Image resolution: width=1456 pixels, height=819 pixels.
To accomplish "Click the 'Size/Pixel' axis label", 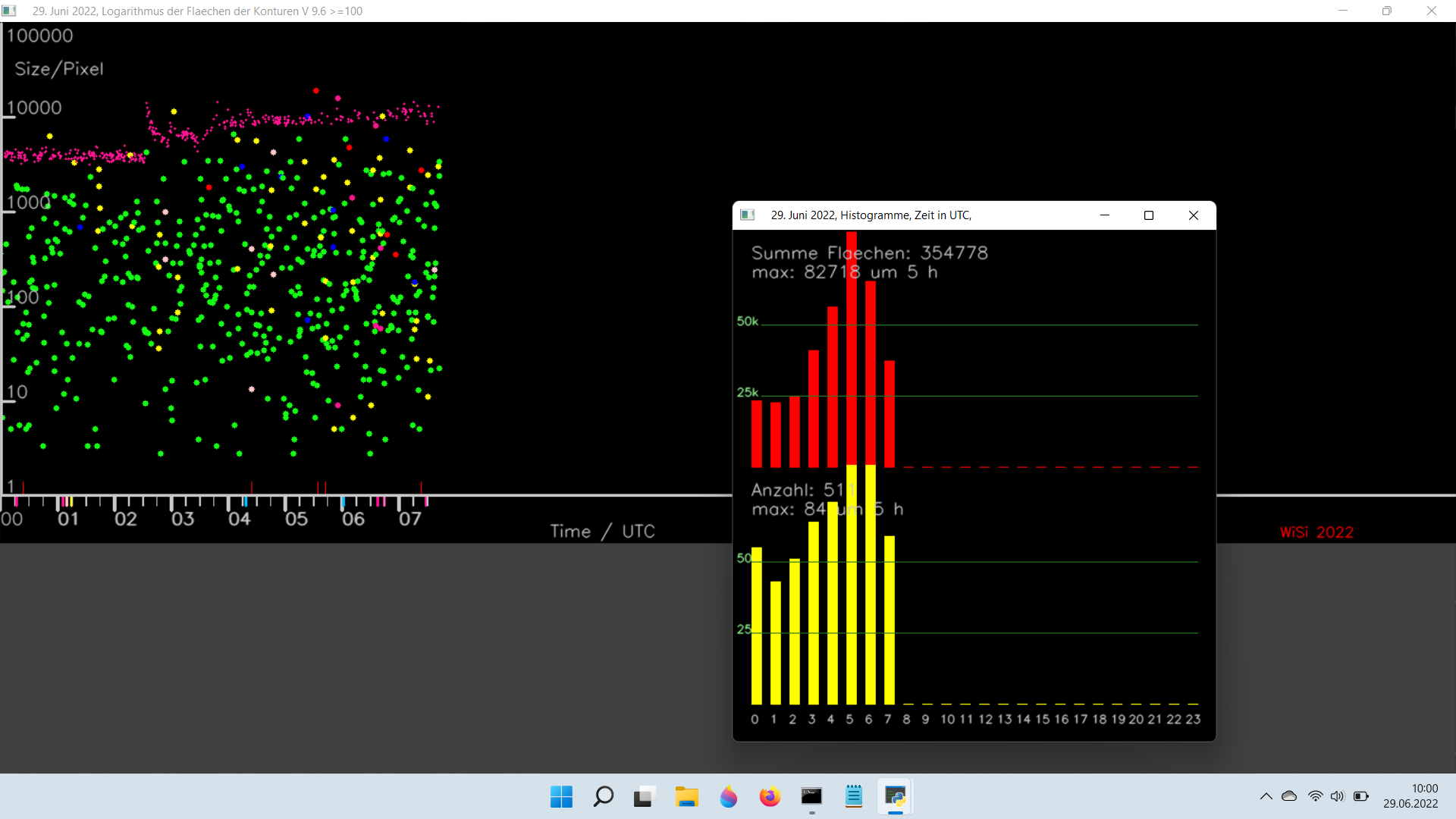I will [59, 69].
